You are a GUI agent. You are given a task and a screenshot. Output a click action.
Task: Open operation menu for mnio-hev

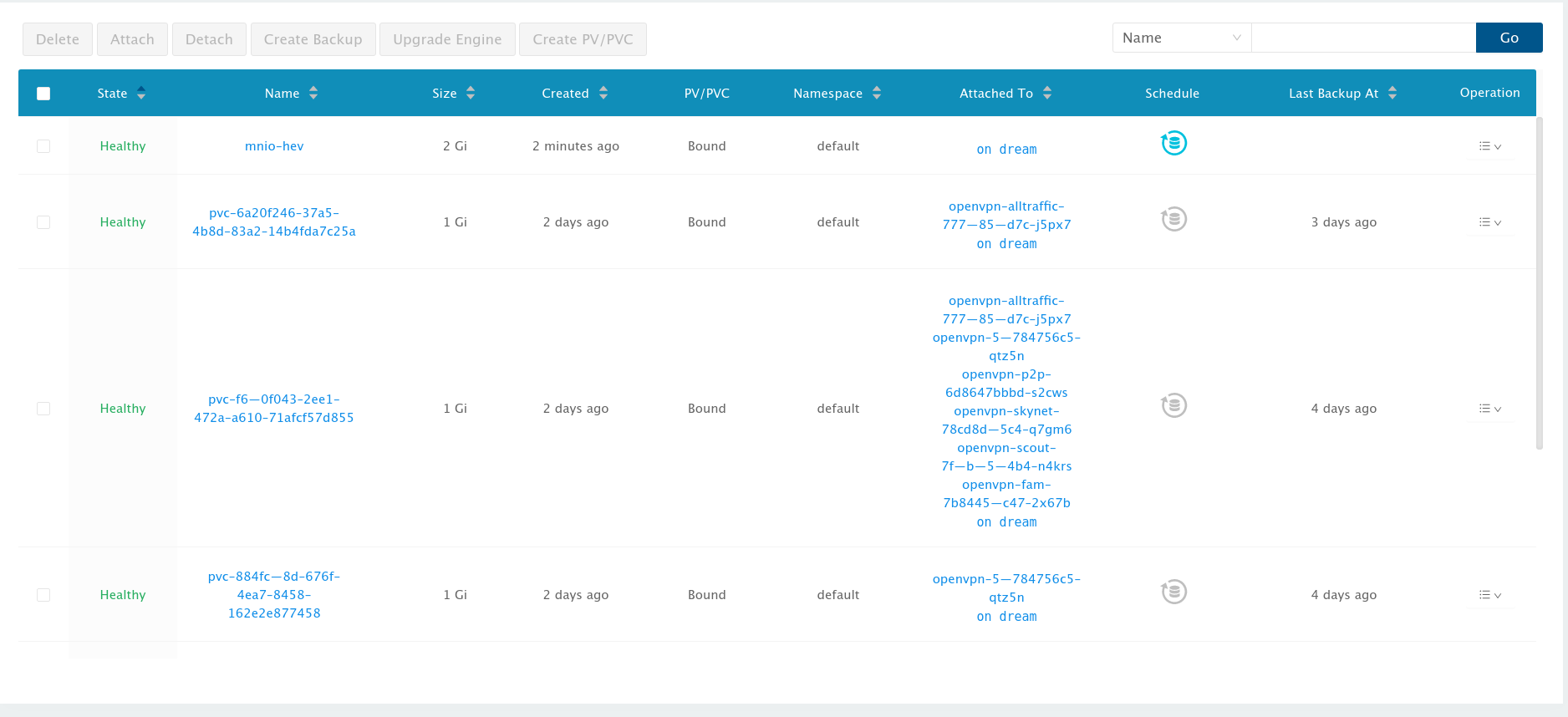click(x=1489, y=146)
